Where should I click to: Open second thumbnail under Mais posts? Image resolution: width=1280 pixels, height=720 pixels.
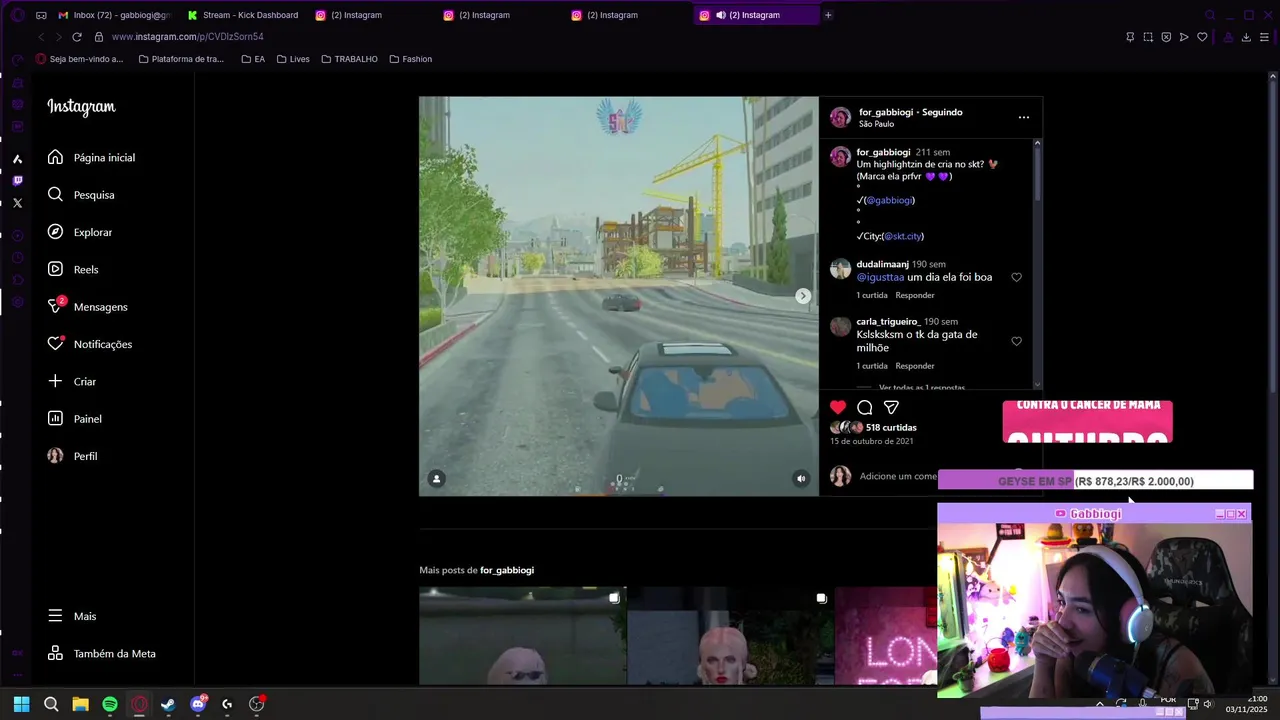730,636
